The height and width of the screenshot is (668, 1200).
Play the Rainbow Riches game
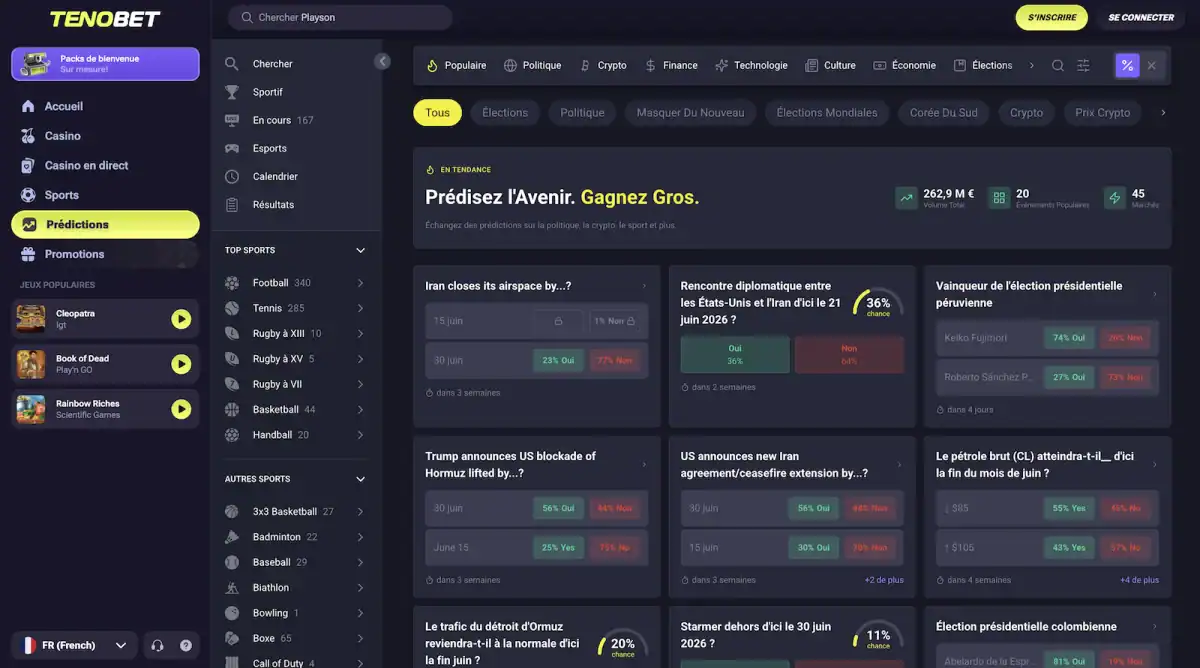(181, 409)
